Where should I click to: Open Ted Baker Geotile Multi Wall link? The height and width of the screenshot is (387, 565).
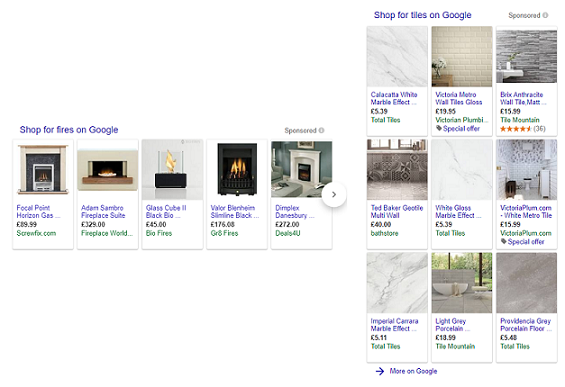tap(397, 212)
